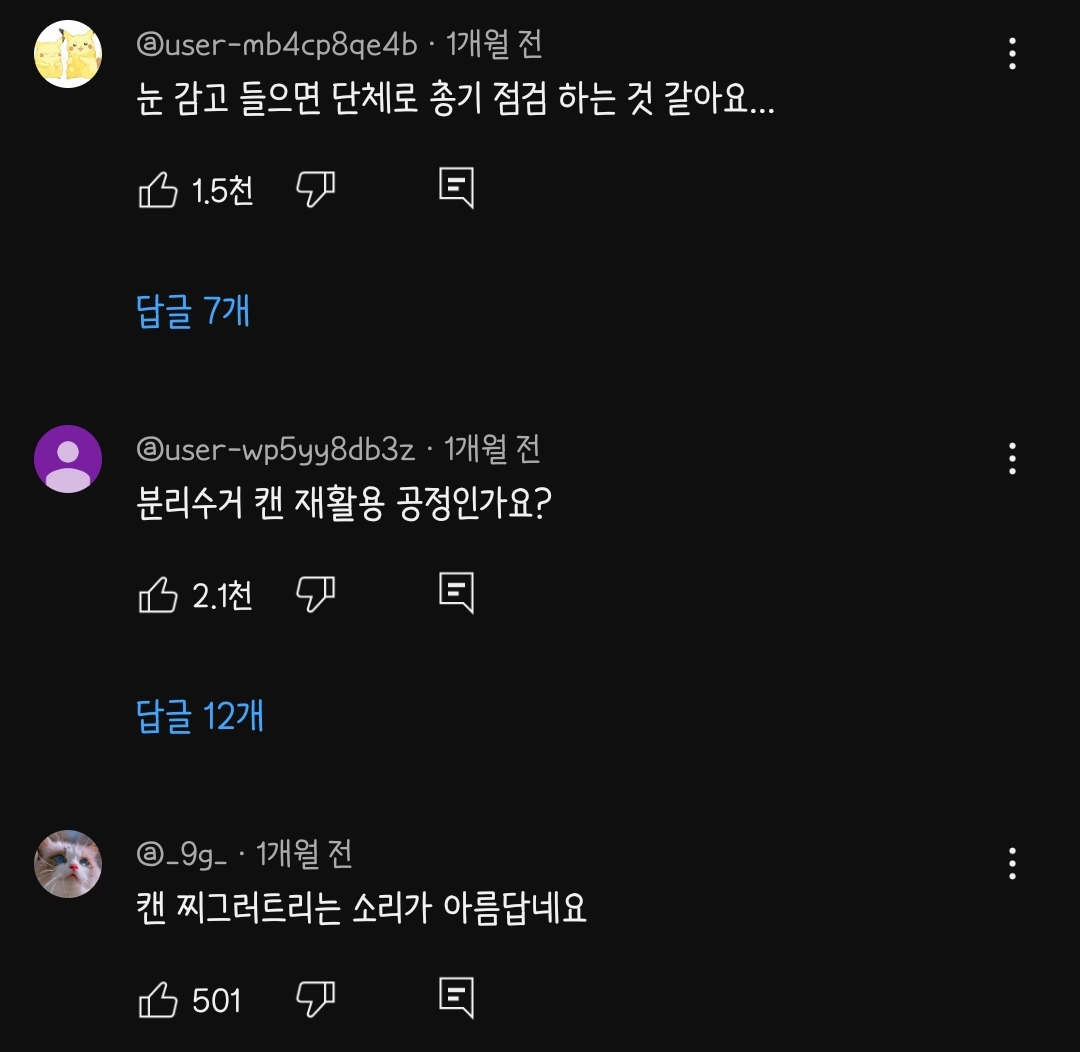Dislike the 캔 찌그러트리는 소리 comment
1080x1052 pixels.
pyautogui.click(x=315, y=999)
